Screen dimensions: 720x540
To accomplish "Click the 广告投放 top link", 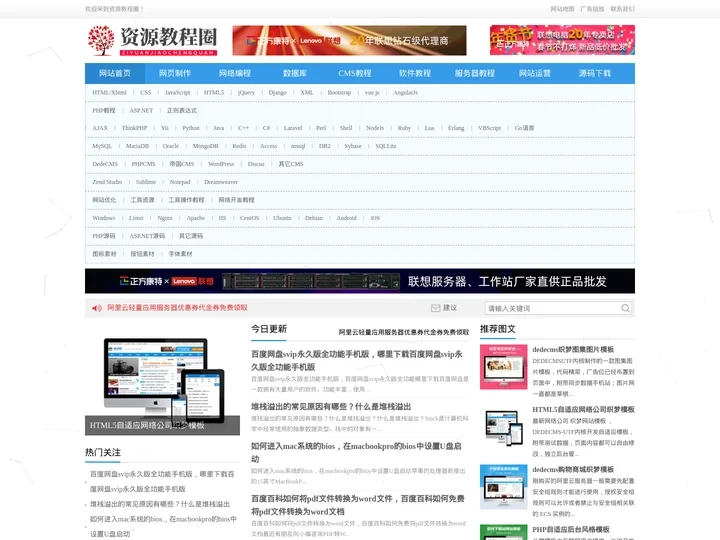I will point(592,9).
